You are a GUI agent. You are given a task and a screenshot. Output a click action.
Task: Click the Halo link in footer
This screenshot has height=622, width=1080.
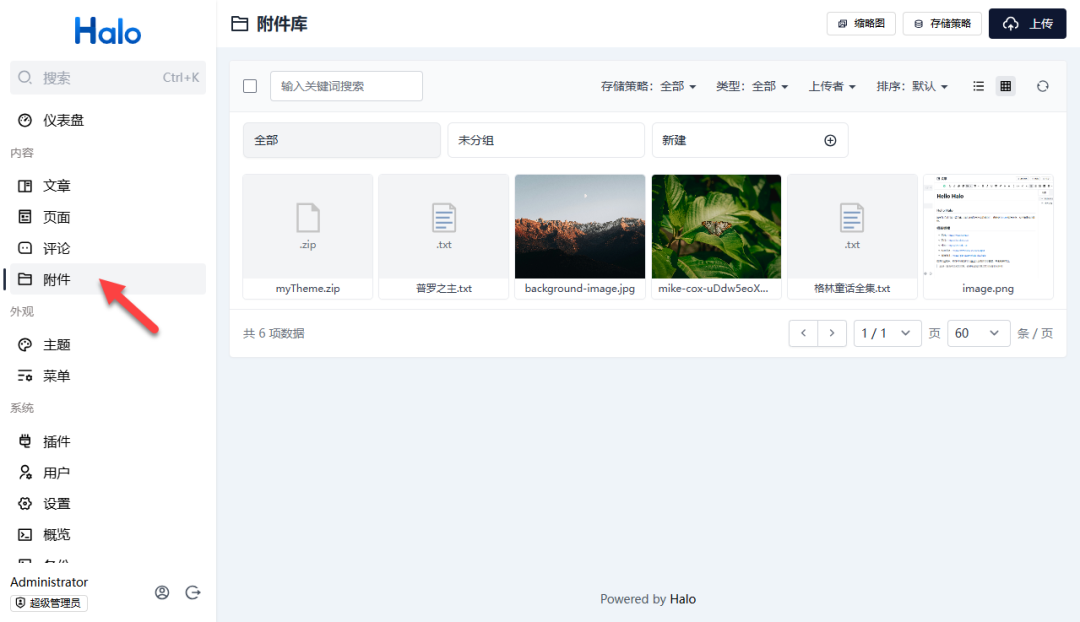point(683,599)
